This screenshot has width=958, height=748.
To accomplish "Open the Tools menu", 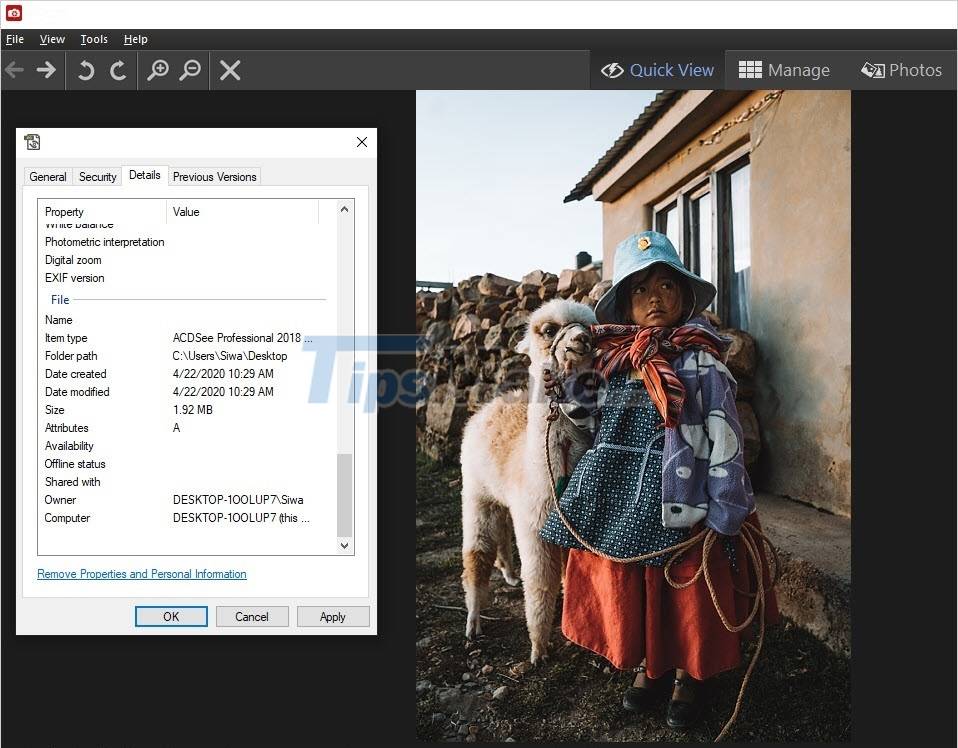I will click(93, 39).
